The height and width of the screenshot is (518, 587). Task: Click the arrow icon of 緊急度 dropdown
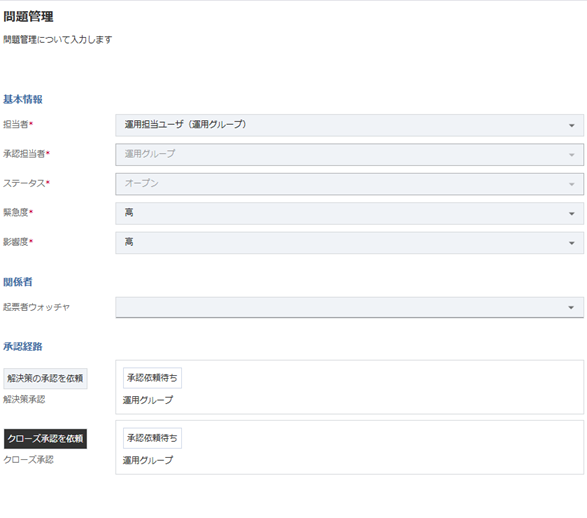click(x=572, y=214)
